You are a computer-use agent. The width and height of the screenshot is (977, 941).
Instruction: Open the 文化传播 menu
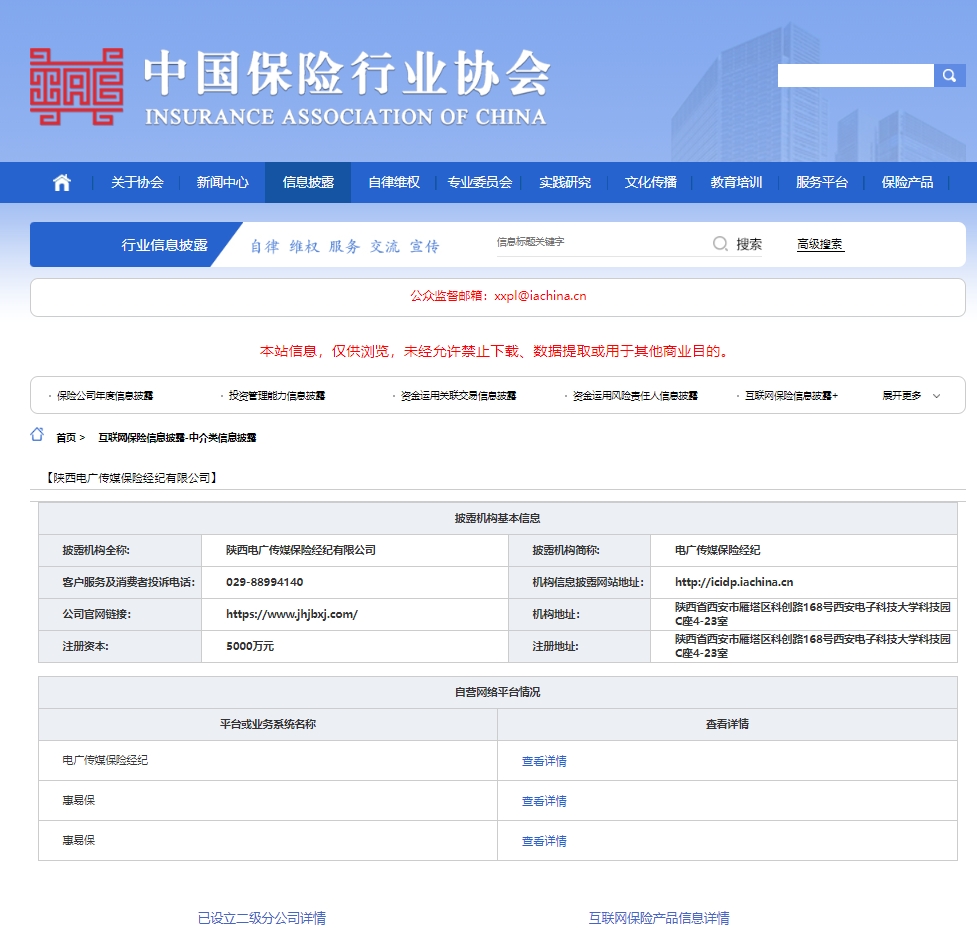click(x=651, y=182)
